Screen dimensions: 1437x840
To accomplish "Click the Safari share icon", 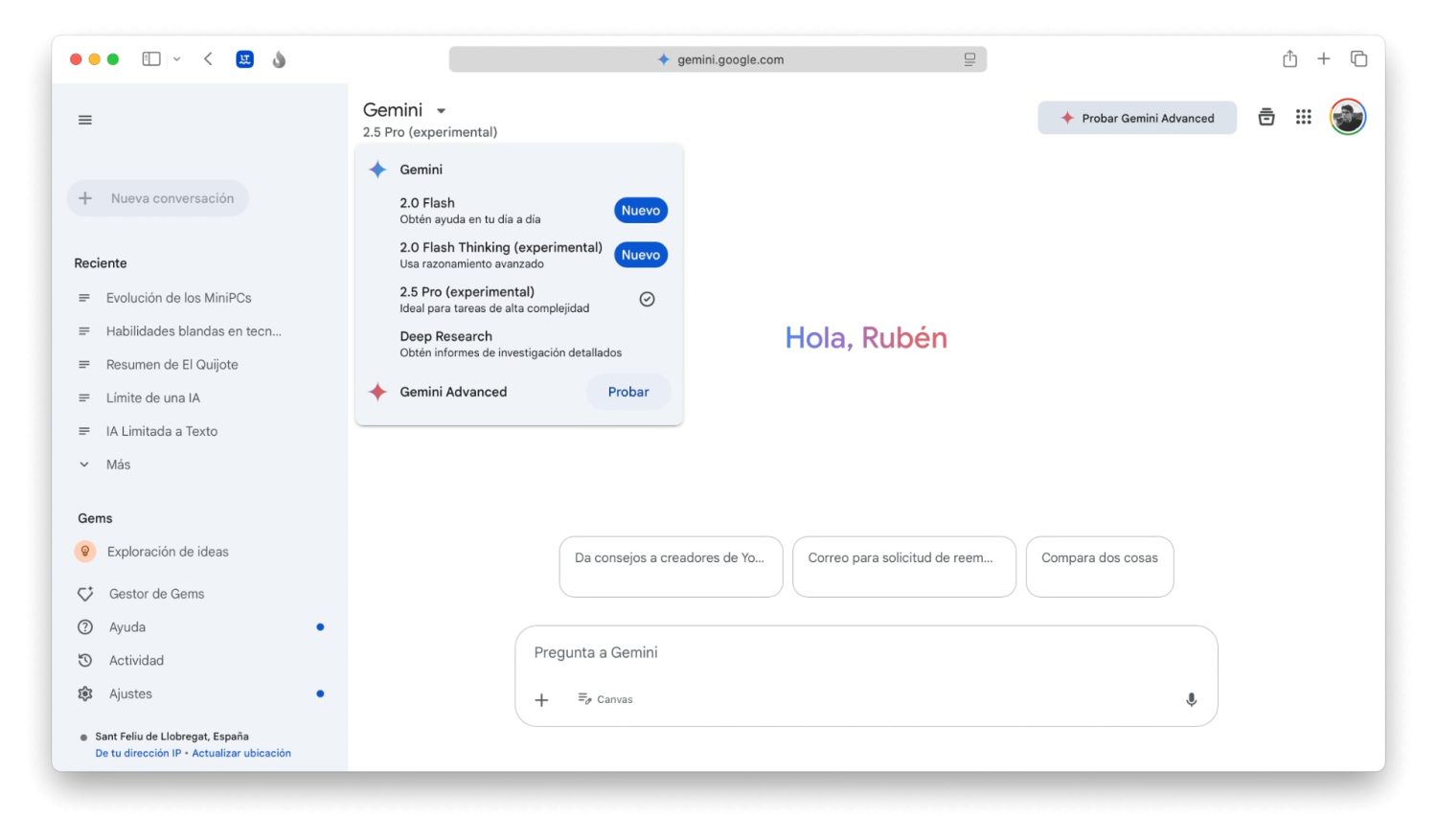I will pos(1289,59).
